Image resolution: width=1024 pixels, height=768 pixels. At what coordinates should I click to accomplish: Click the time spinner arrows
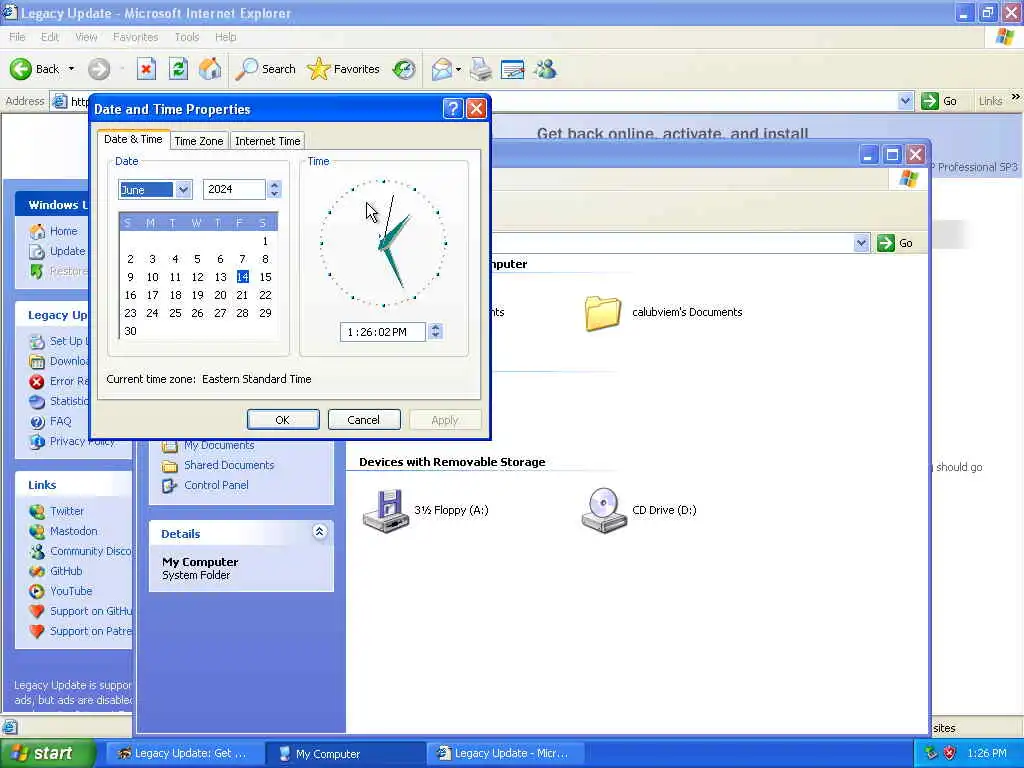point(436,332)
